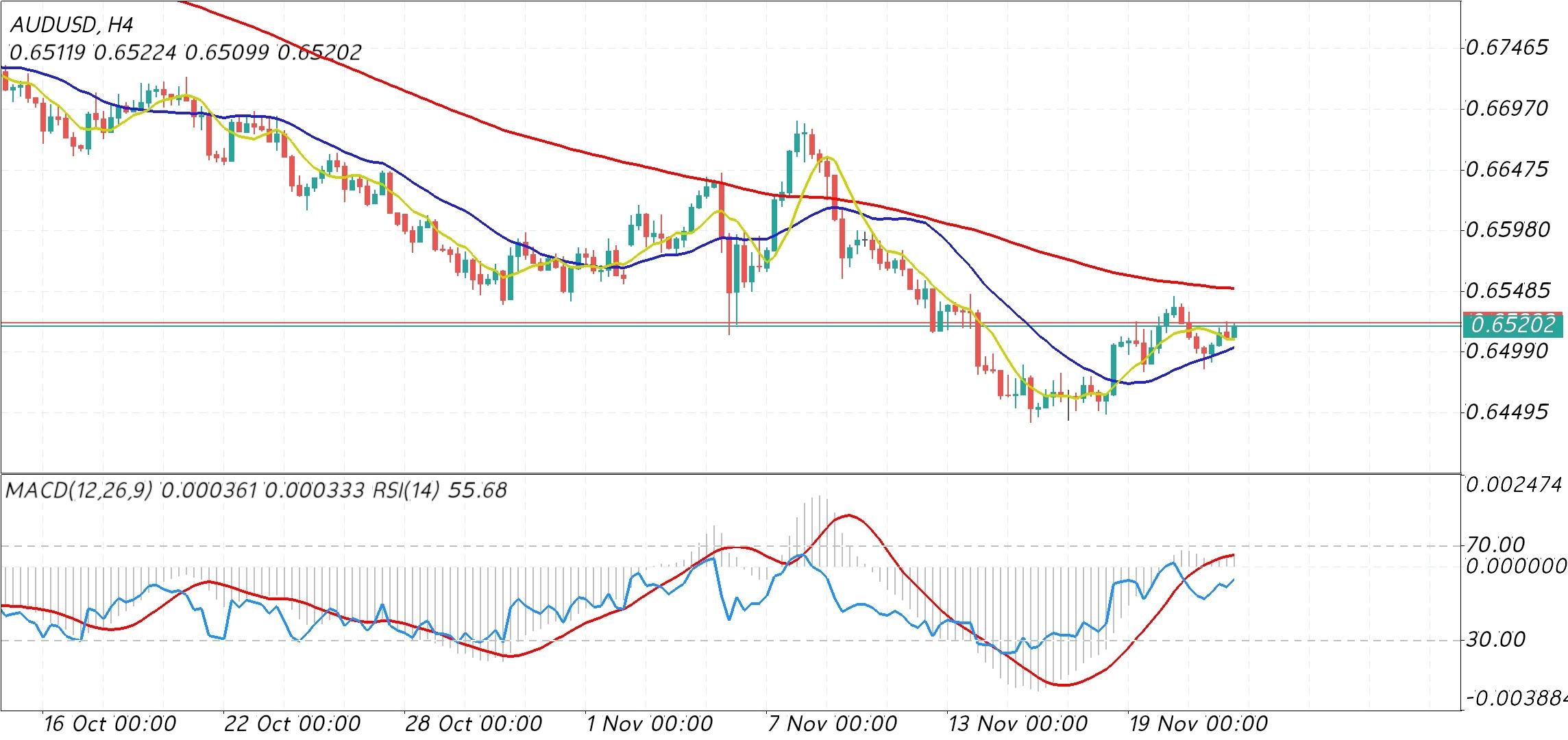Click the RSI(14) 55.68 indicator label
The width and height of the screenshot is (1568, 740).
pos(440,491)
